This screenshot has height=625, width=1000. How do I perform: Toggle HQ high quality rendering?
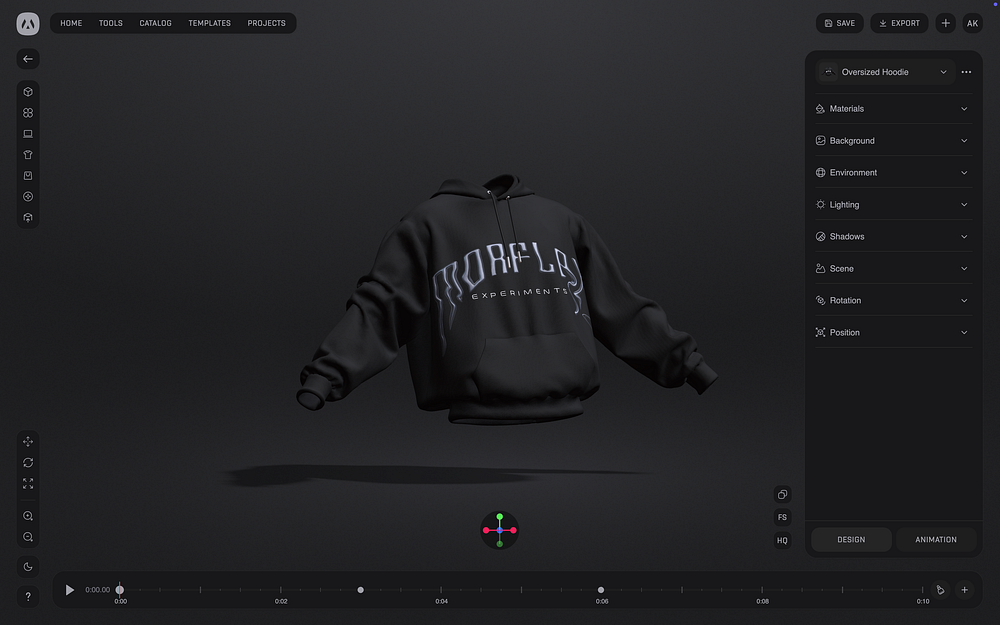coord(783,540)
